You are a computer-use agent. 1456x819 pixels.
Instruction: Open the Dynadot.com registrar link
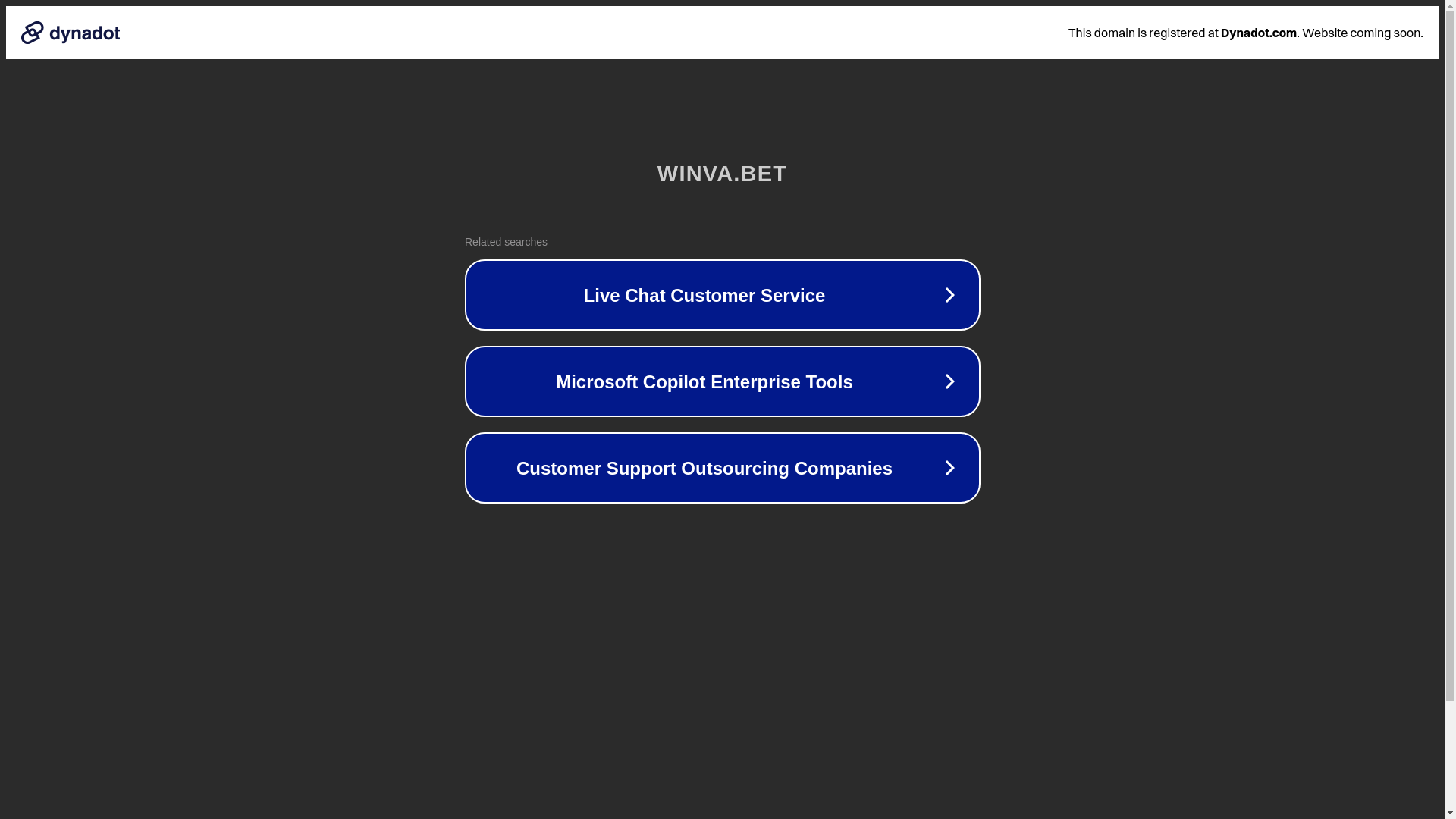(1258, 33)
